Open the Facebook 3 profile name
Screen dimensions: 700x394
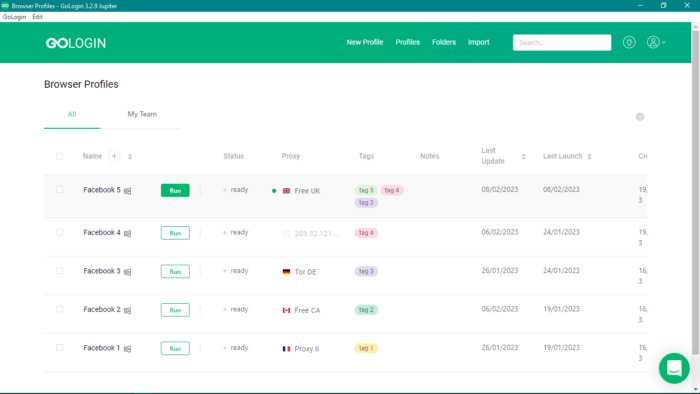pyautogui.click(x=102, y=271)
